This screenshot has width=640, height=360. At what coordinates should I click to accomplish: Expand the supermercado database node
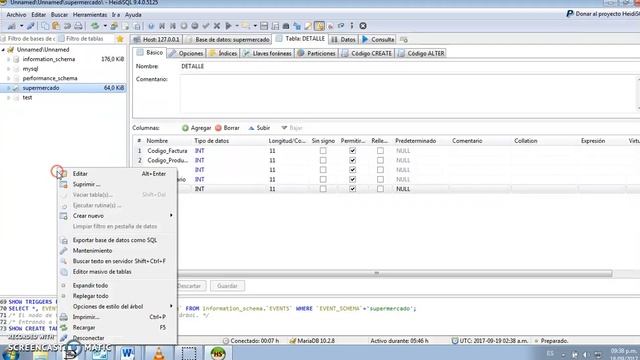click(9, 88)
